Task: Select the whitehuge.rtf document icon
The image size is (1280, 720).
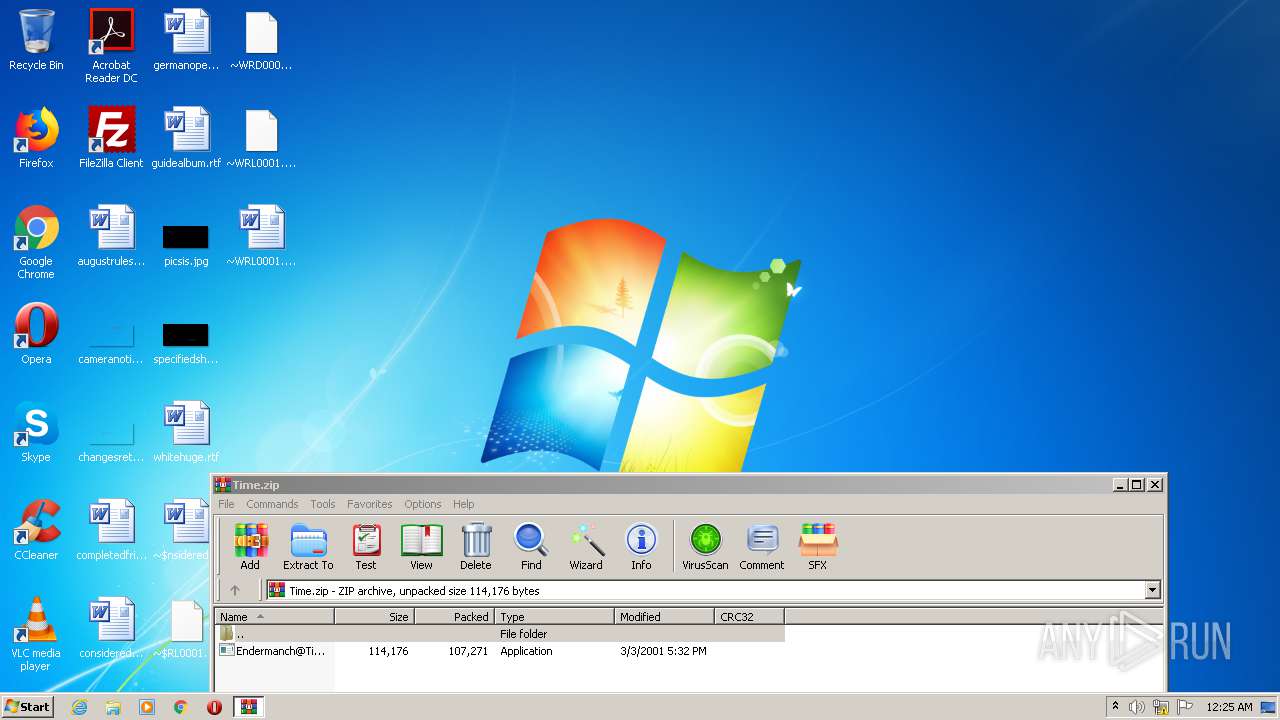Action: (186, 432)
